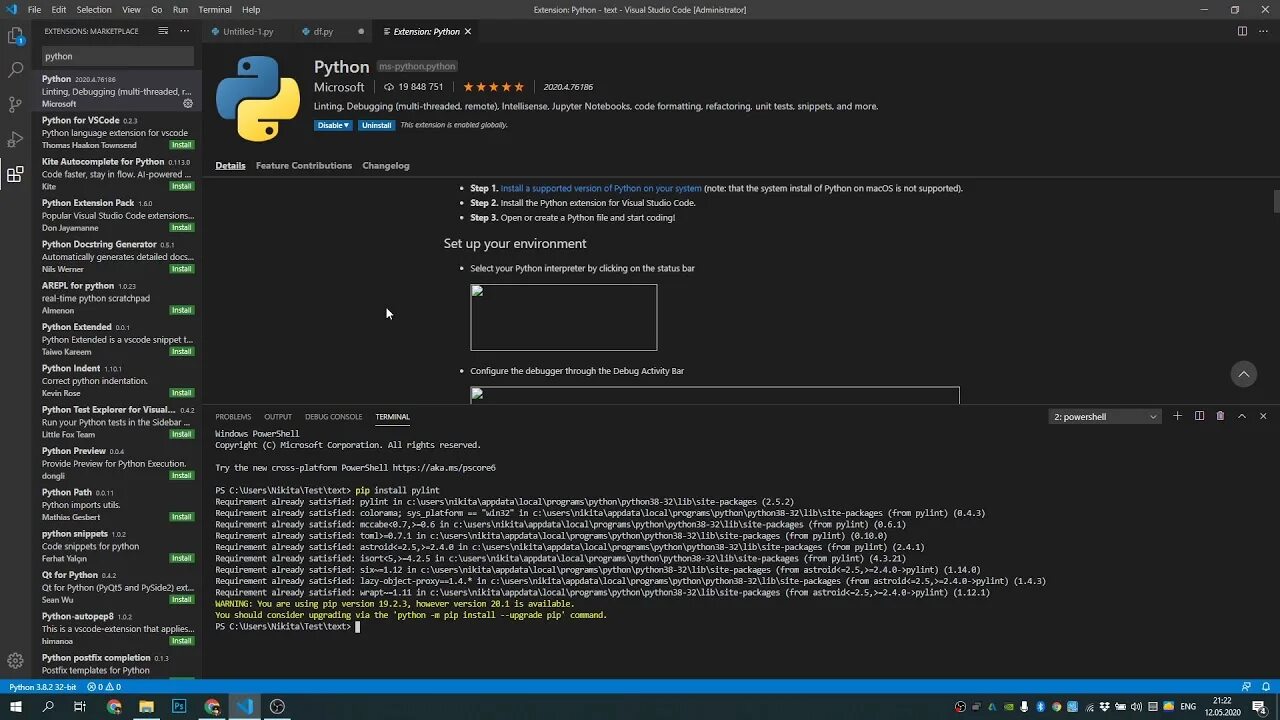1280x720 pixels.
Task: Split the terminal pane
Action: point(1199,416)
